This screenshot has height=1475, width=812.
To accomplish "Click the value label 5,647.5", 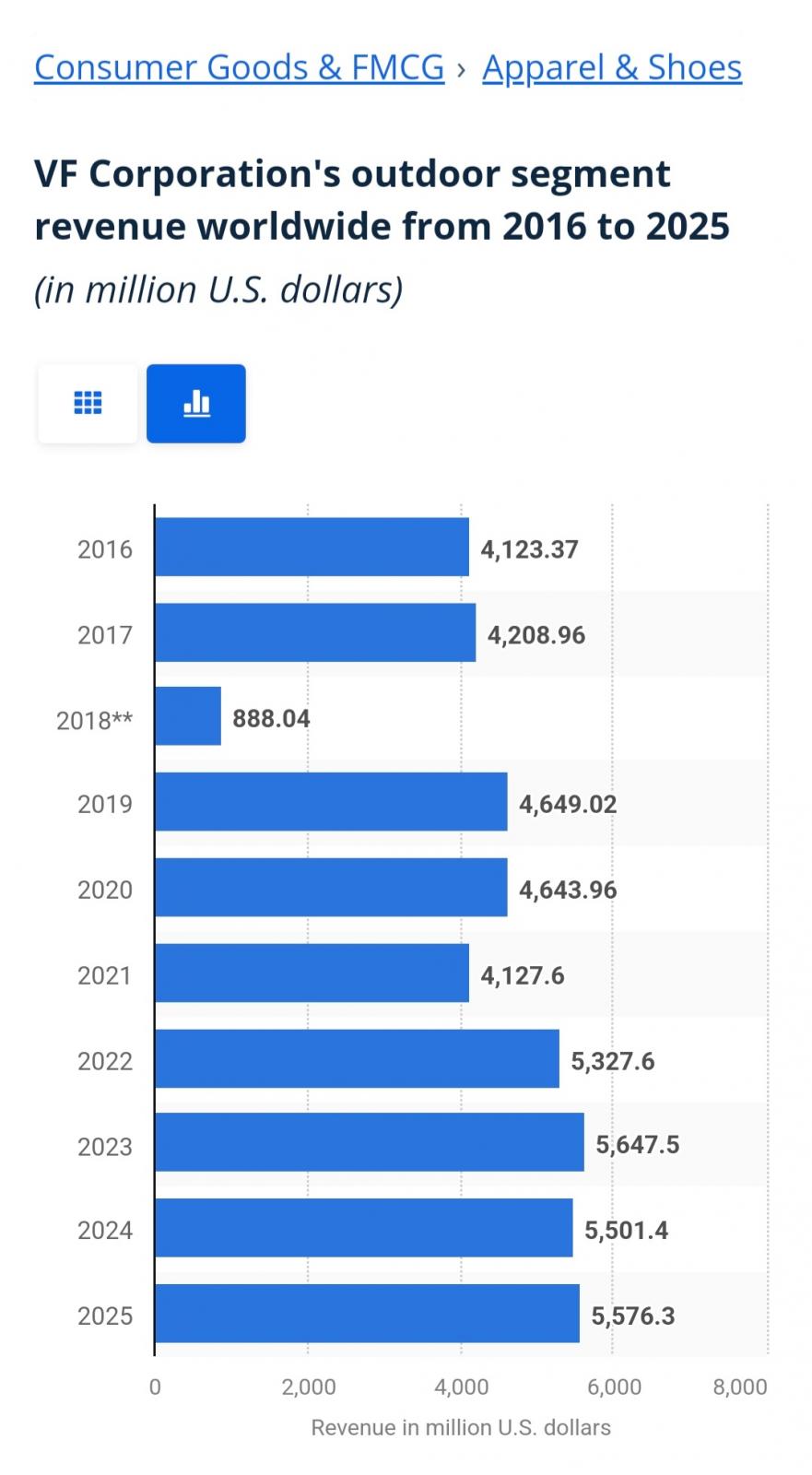I will pyautogui.click(x=638, y=1145).
